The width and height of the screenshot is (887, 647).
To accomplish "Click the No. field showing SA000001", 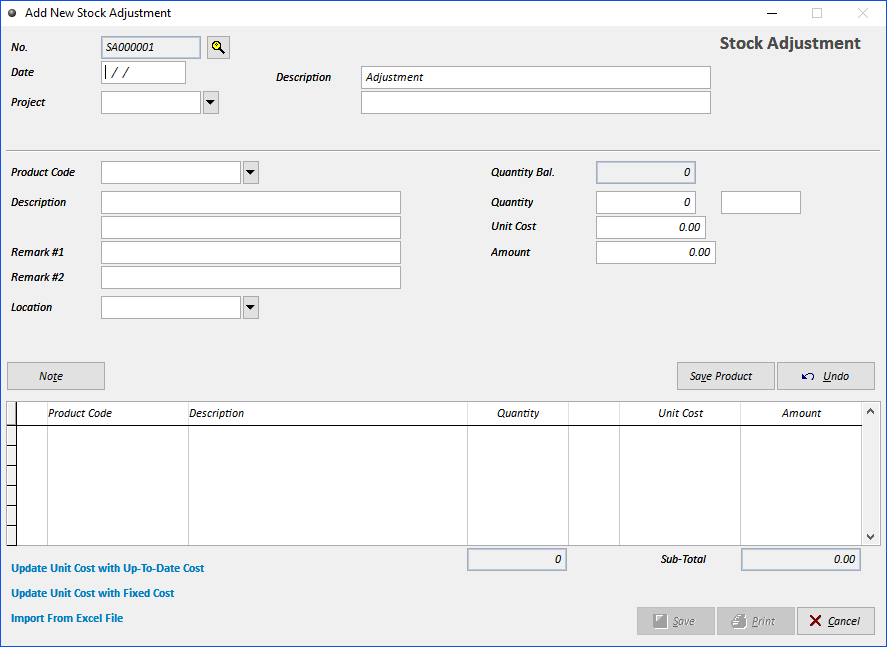I will tap(151, 48).
